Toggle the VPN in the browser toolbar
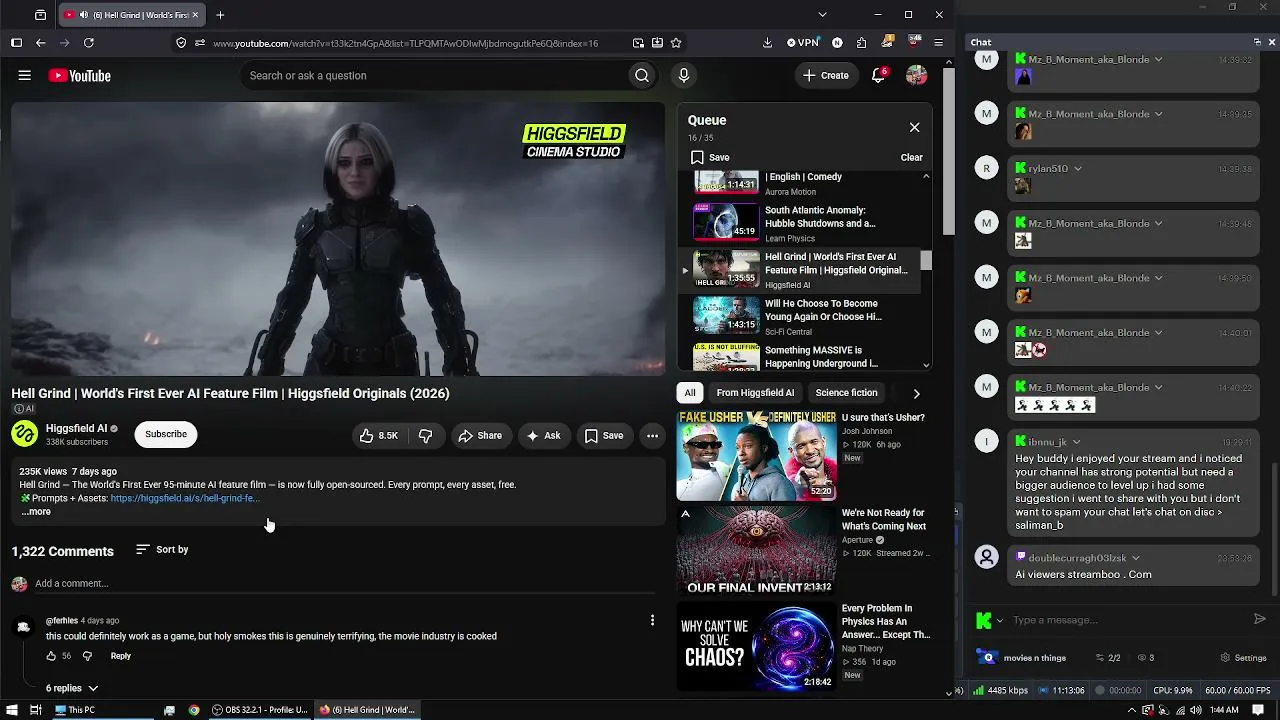Image resolution: width=1280 pixels, height=720 pixels. point(803,43)
